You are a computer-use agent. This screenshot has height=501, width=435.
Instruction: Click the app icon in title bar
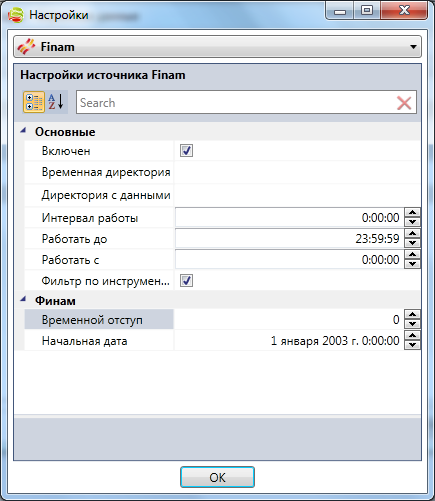pos(16,15)
